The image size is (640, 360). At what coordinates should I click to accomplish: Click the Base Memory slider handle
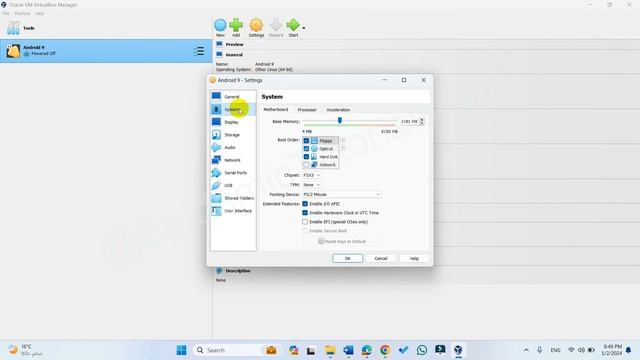point(340,121)
